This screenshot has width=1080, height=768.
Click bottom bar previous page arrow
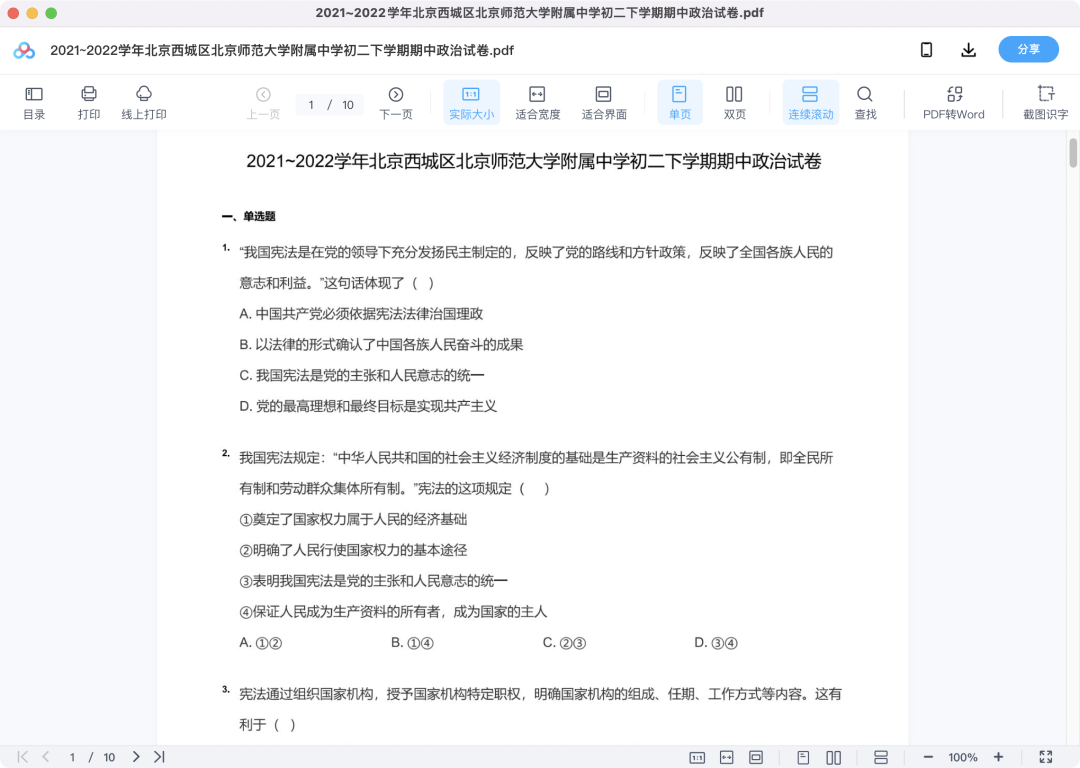coord(45,757)
